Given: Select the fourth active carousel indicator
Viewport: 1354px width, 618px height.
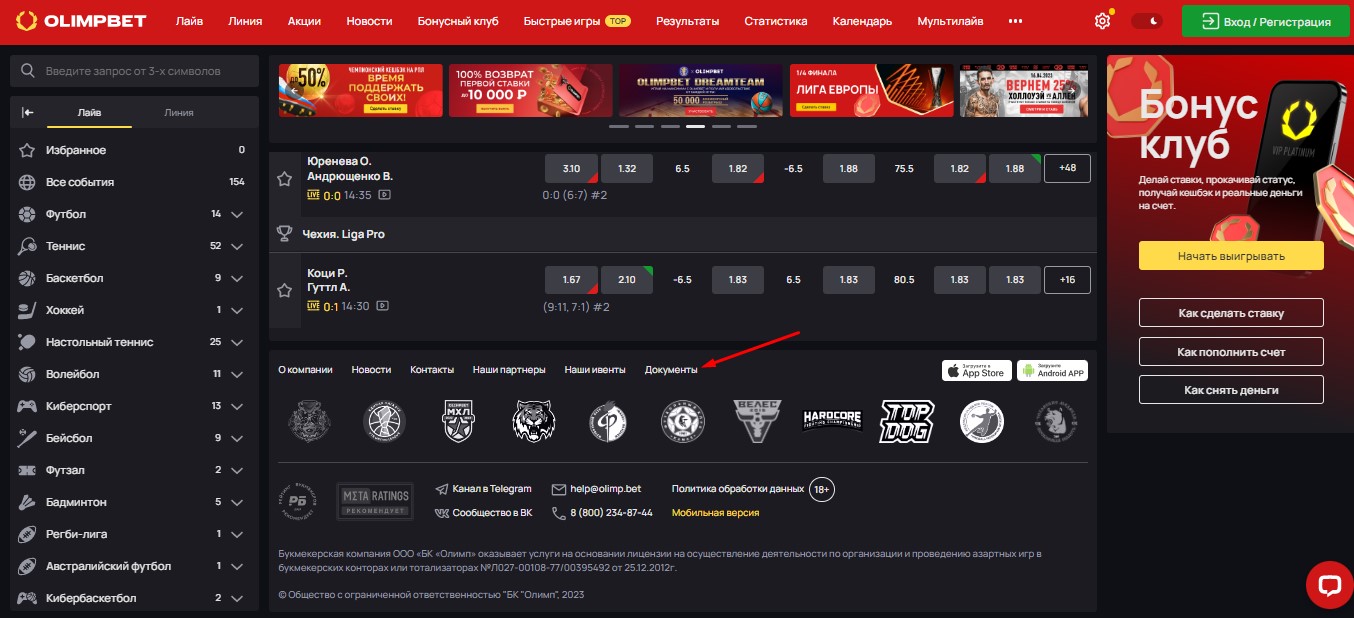Looking at the screenshot, I should [695, 127].
